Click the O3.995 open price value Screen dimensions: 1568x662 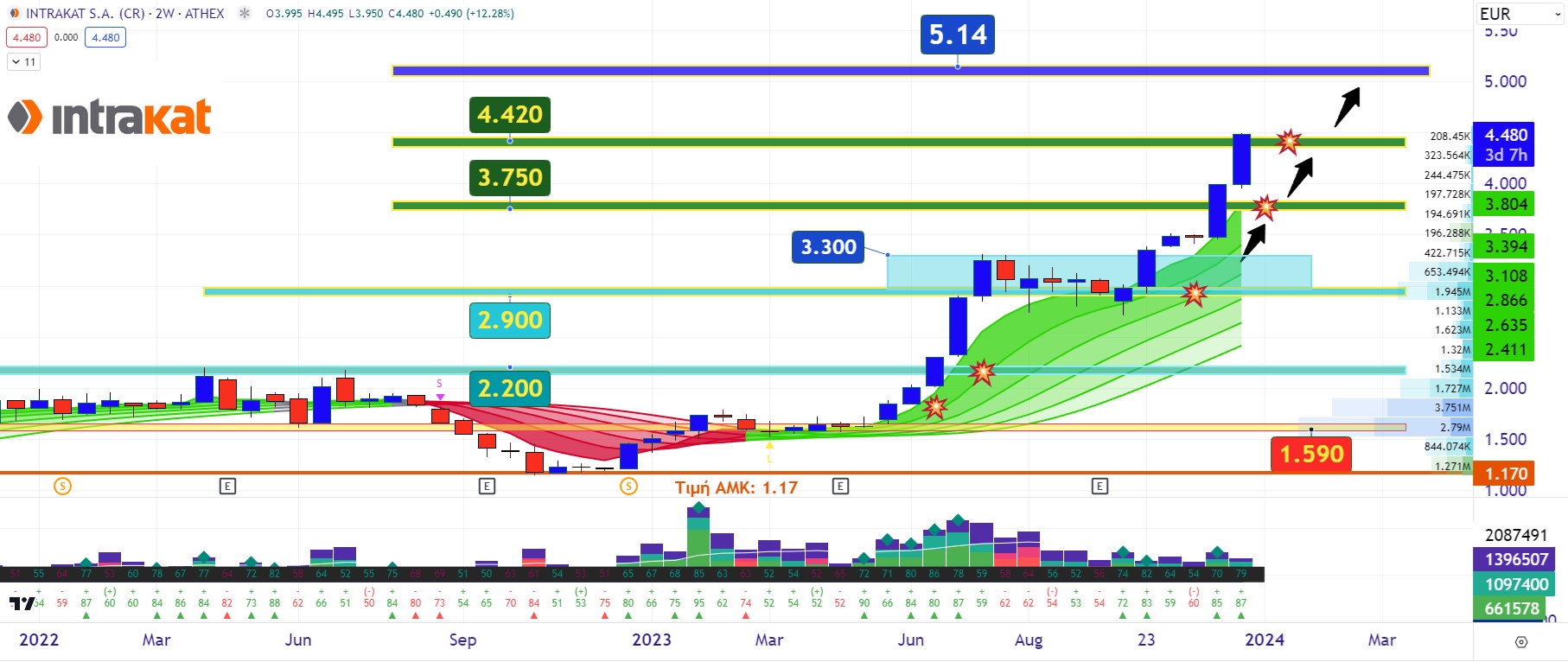coord(284,14)
